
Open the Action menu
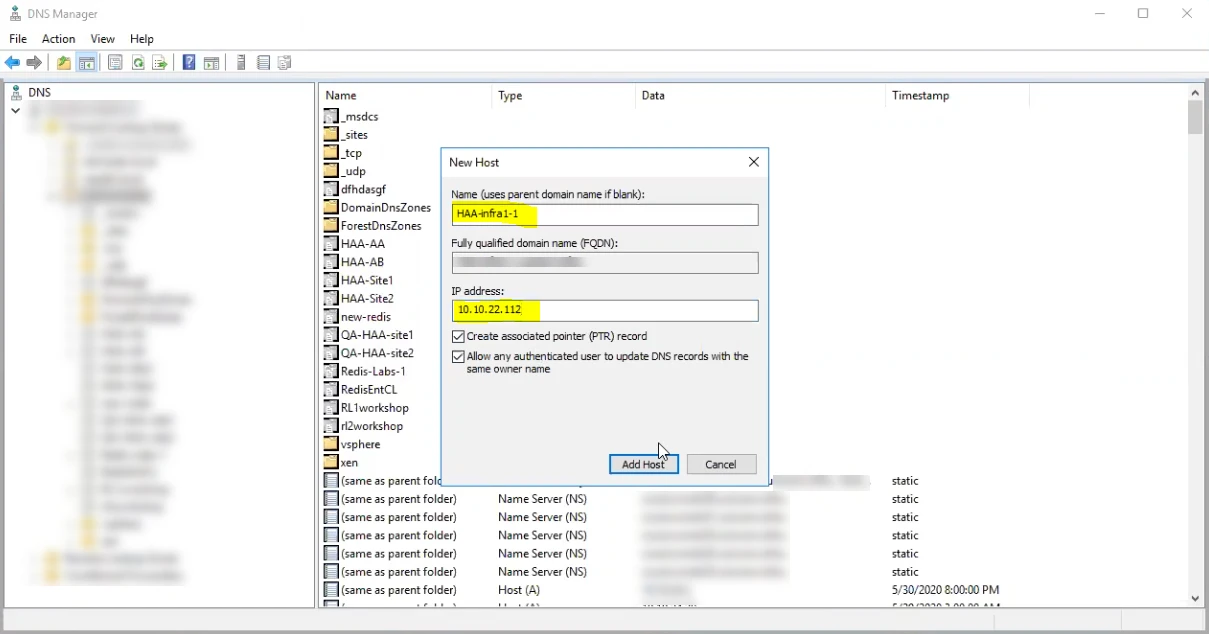[58, 39]
